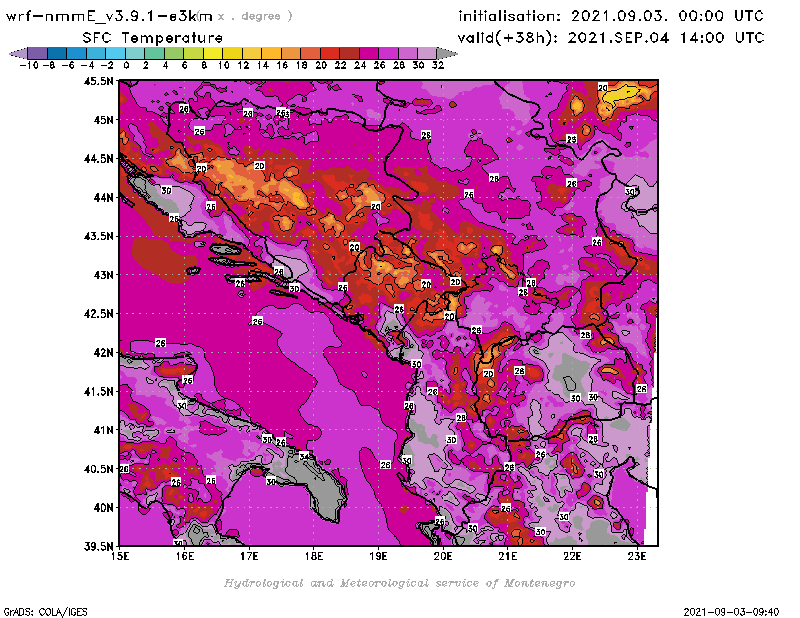Click the '19E' longitude axis label
This screenshot has width=800, height=618.
pyautogui.click(x=378, y=556)
